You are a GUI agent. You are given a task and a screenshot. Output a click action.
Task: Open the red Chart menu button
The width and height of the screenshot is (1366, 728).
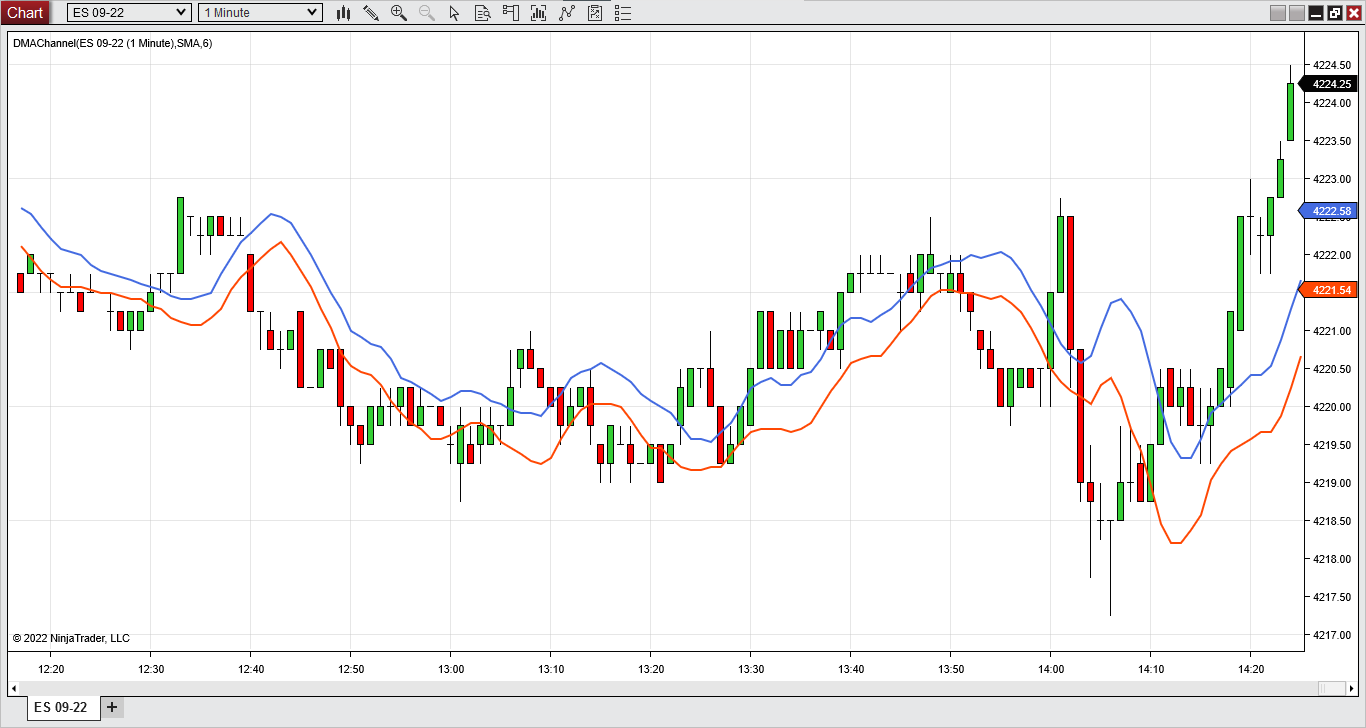coord(25,12)
